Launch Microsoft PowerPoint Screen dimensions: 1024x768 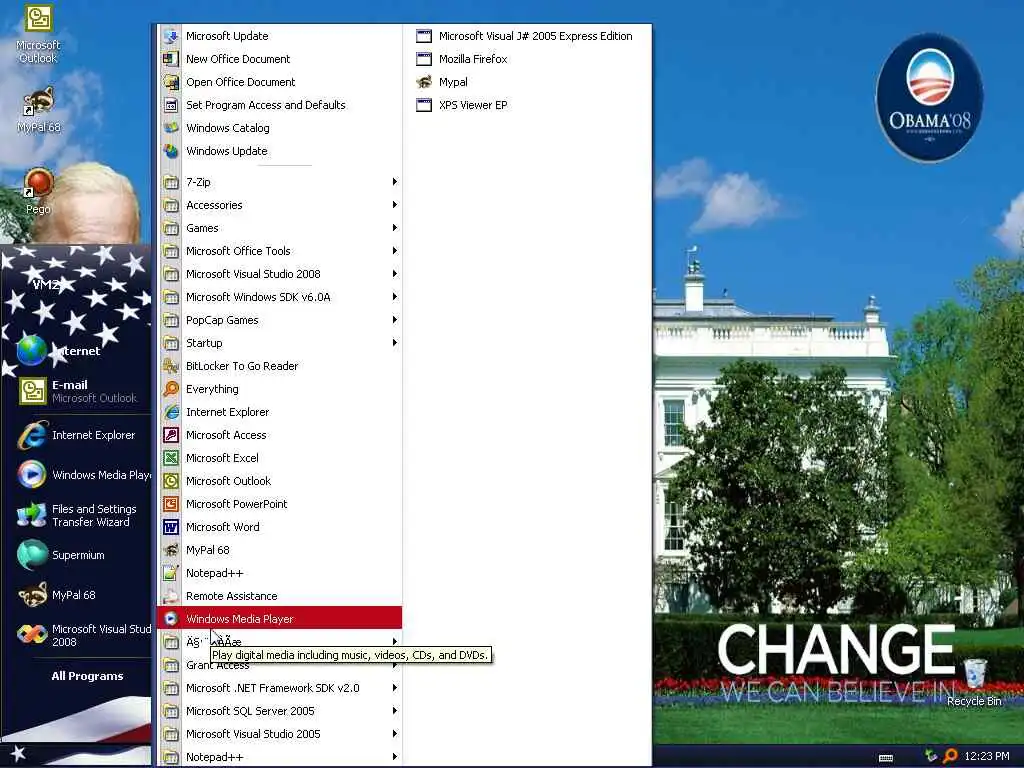click(280, 504)
